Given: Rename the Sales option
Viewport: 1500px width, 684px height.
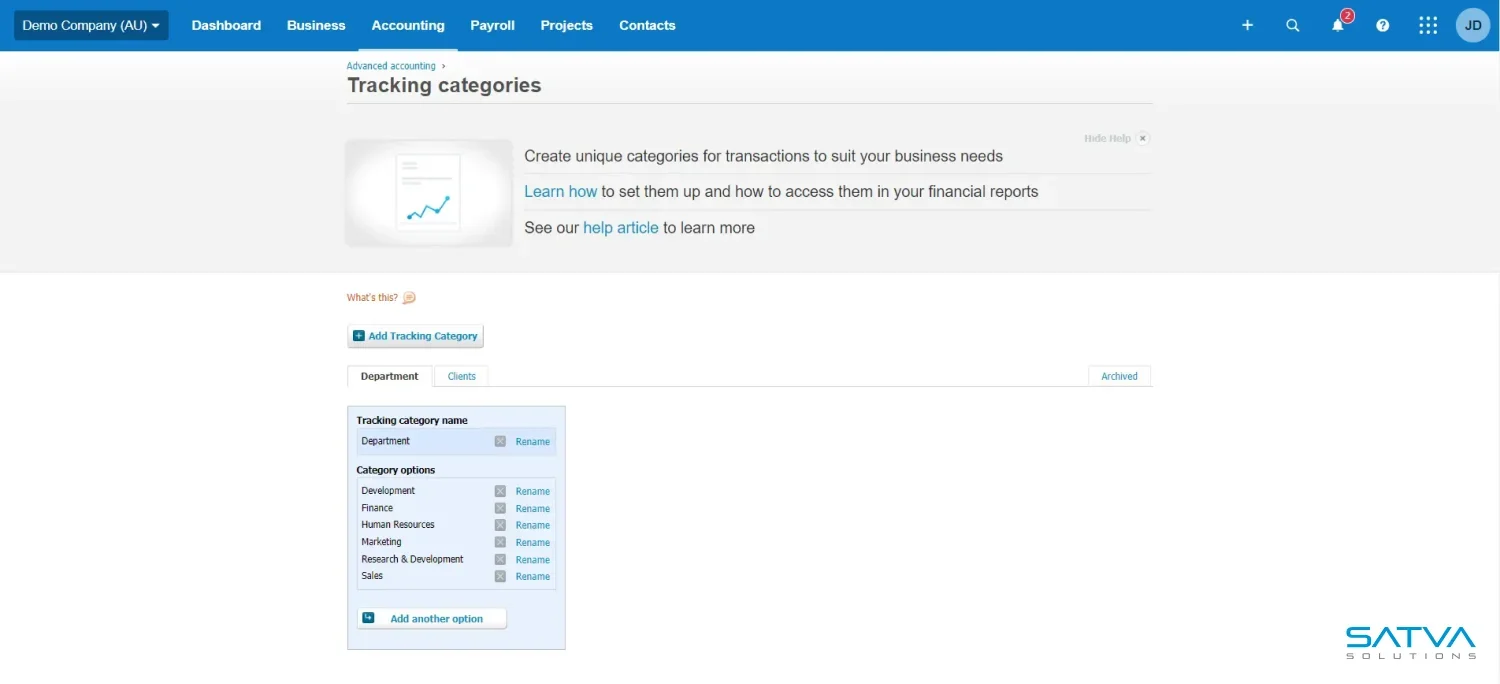Looking at the screenshot, I should (533, 576).
